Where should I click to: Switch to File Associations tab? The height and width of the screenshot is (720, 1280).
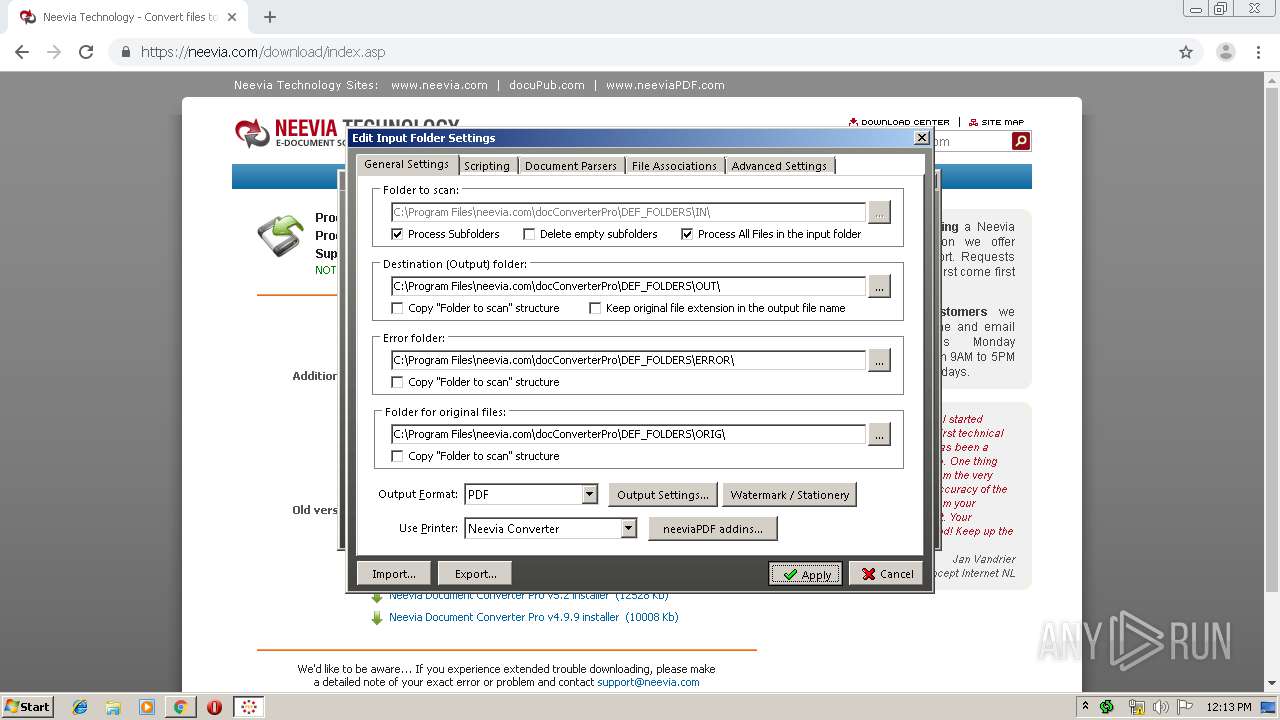[x=674, y=166]
